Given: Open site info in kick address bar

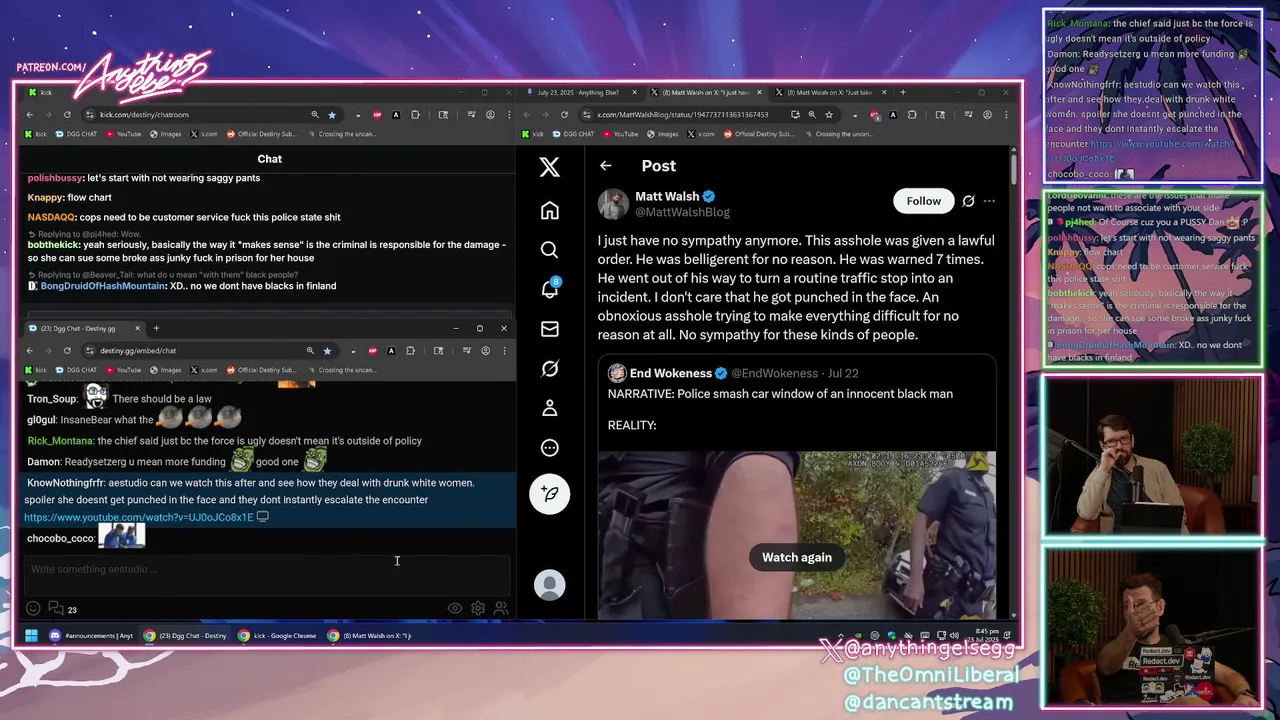Looking at the screenshot, I should pyautogui.click(x=90, y=115).
